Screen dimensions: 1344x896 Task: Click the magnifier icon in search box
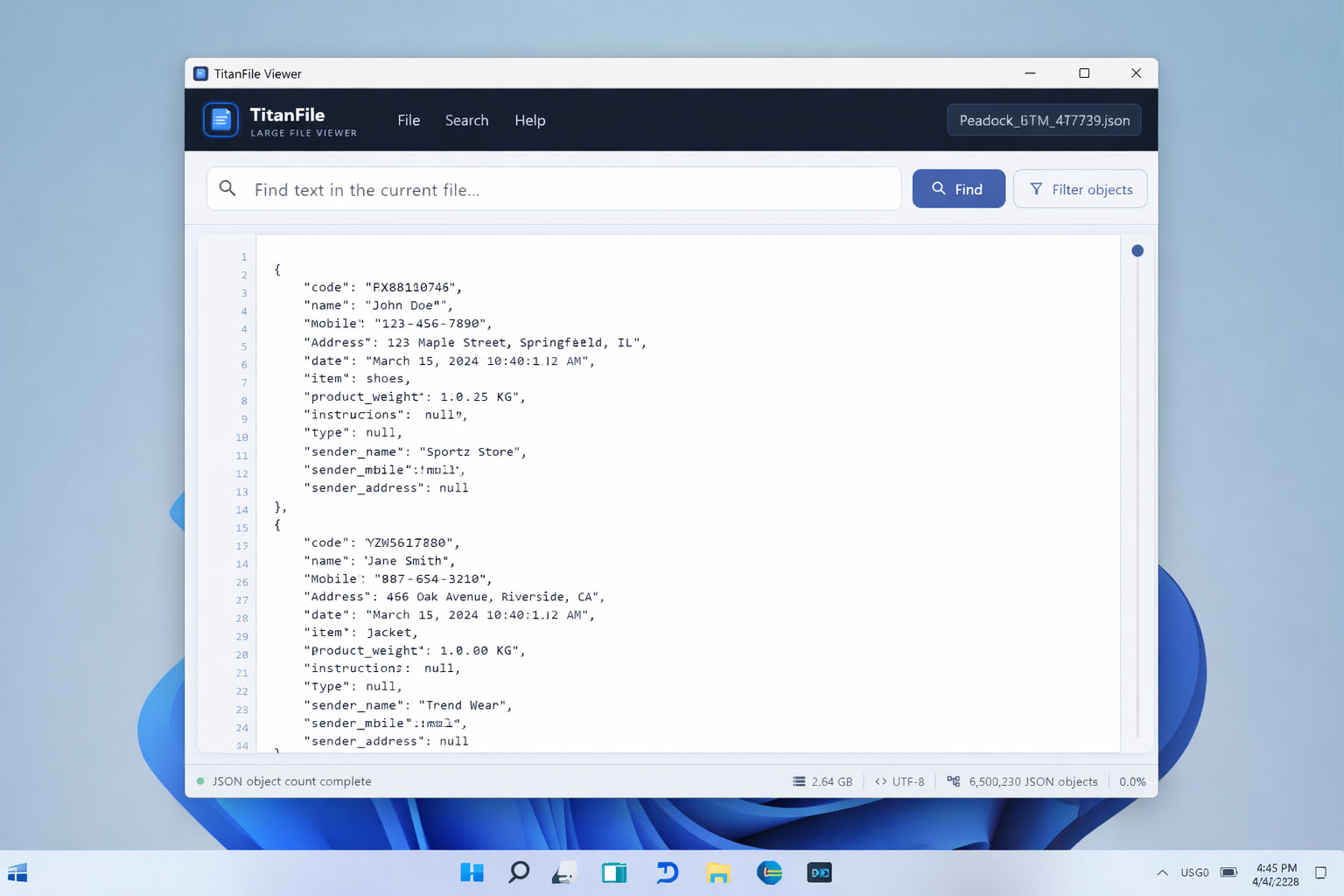(227, 188)
